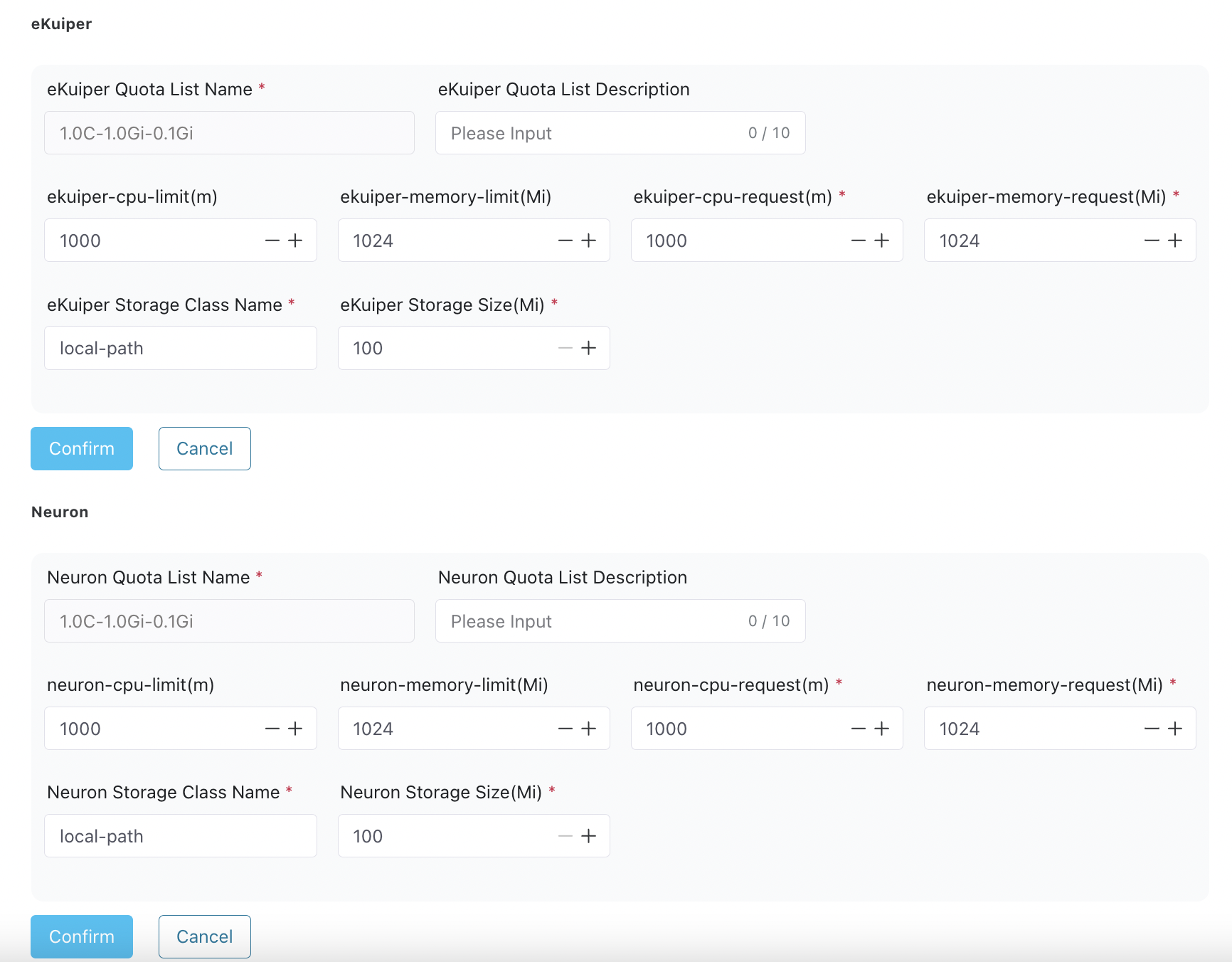Decrease neuron-cpu-limit with minus icon
Screen dimensions: 1232x962
[272, 729]
